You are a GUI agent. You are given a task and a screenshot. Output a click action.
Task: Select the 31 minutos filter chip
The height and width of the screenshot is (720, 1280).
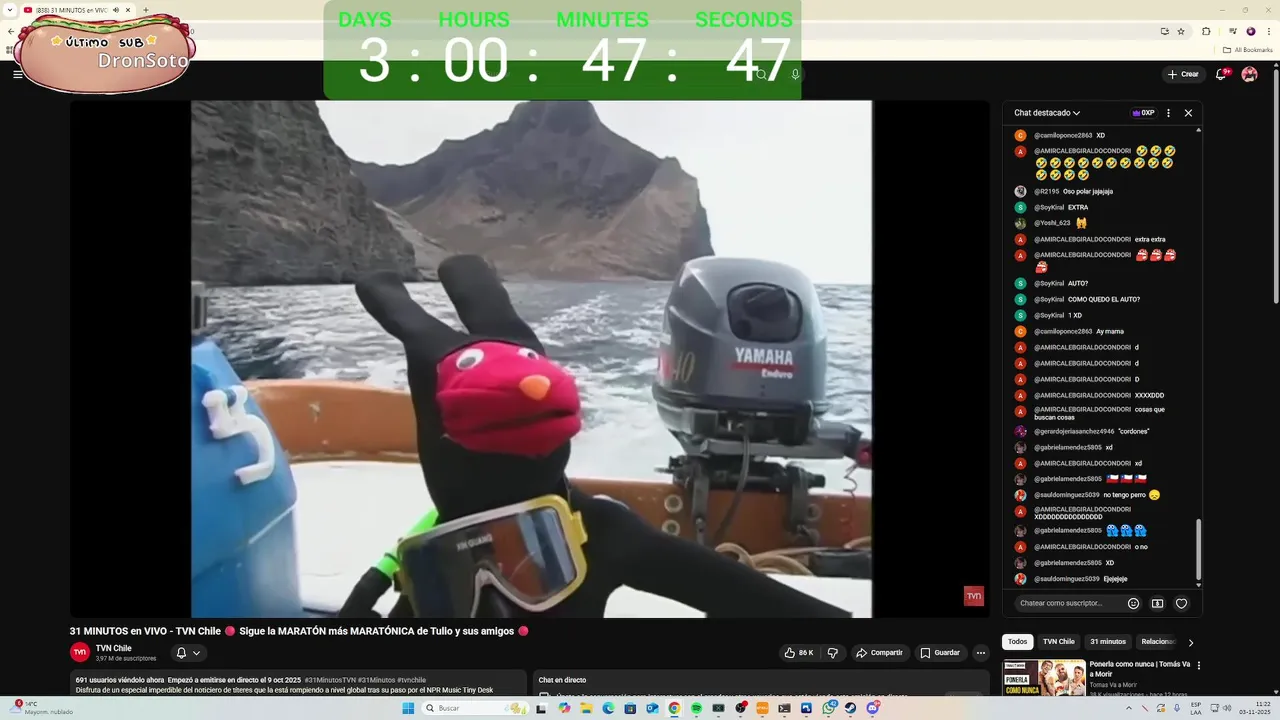(x=1108, y=642)
